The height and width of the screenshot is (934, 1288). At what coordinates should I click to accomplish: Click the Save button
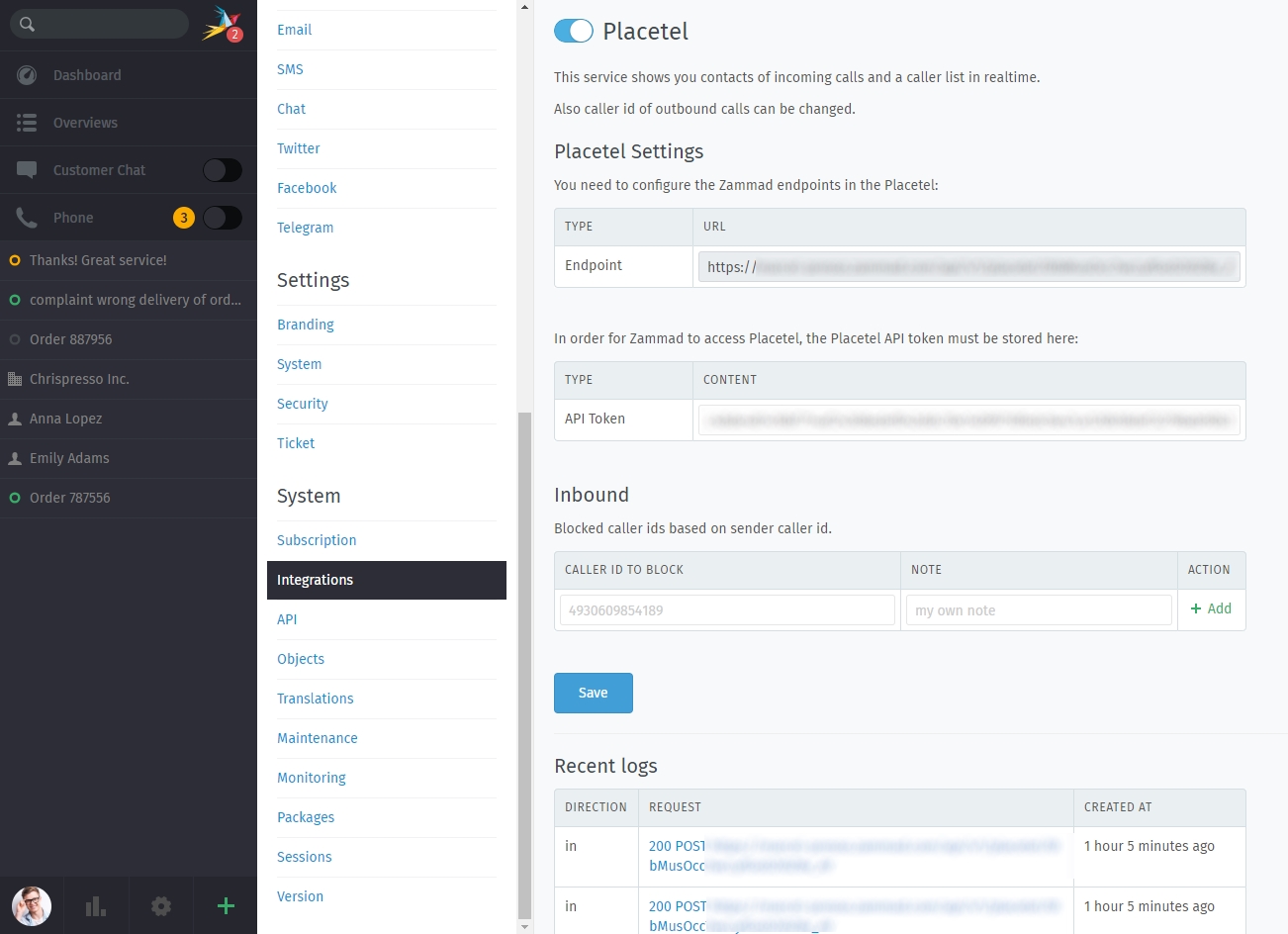click(594, 693)
